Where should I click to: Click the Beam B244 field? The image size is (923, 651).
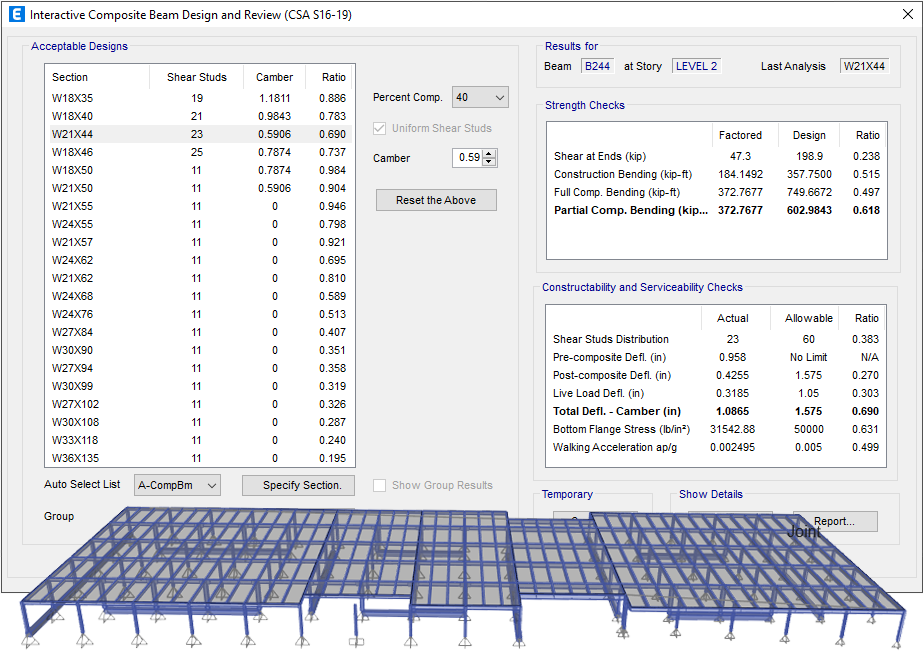pos(598,65)
